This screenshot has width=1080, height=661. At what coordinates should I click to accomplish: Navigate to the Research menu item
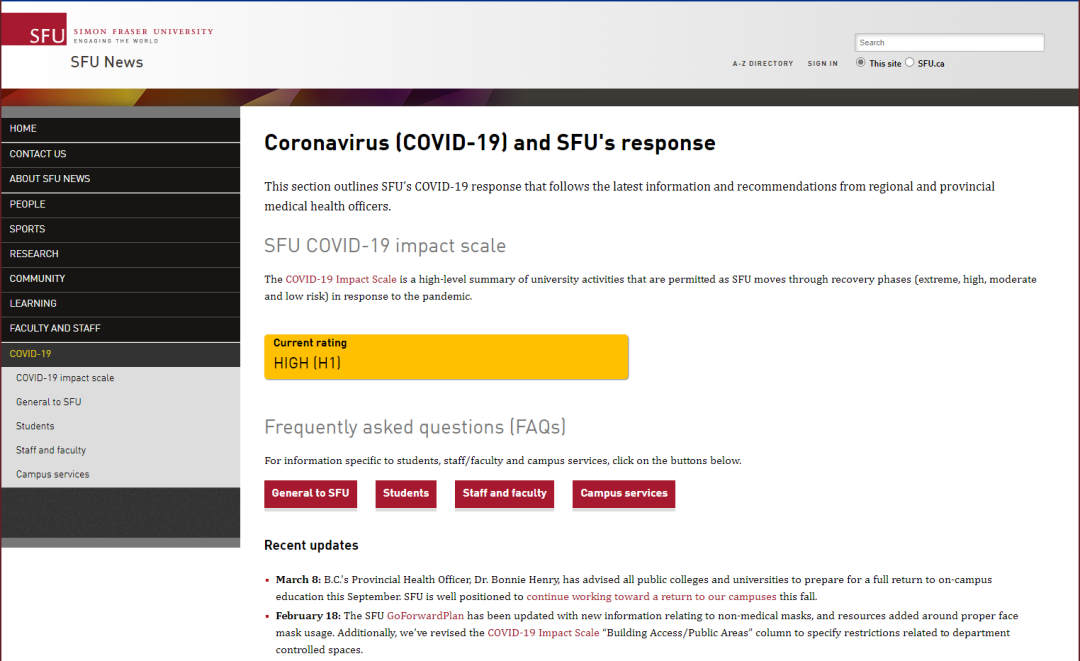point(34,254)
